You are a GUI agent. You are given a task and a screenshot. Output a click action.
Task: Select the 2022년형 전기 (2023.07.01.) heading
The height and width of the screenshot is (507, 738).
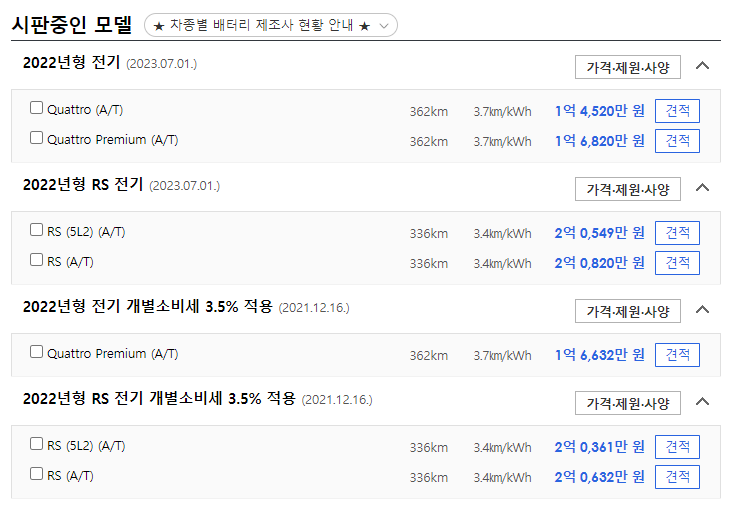click(x=110, y=63)
